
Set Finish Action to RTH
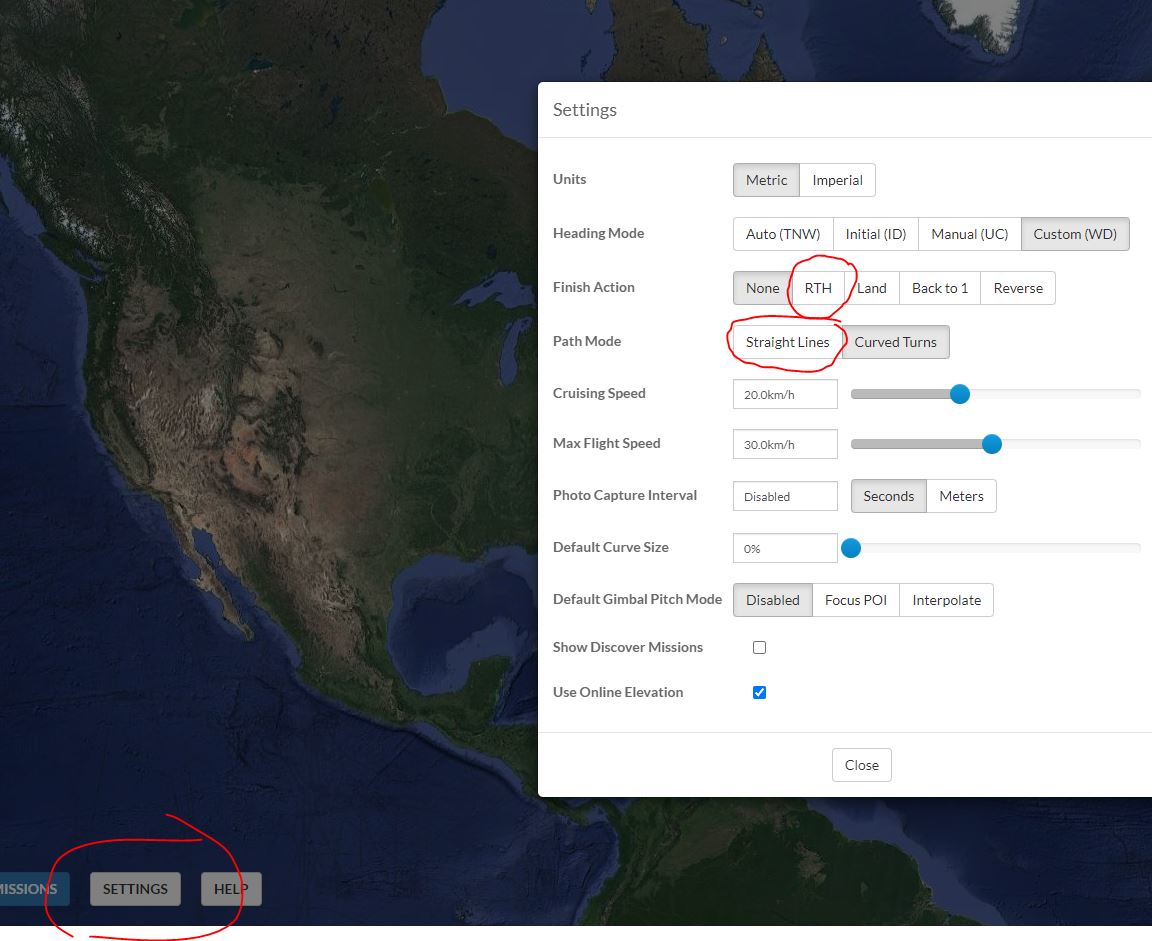[818, 288]
